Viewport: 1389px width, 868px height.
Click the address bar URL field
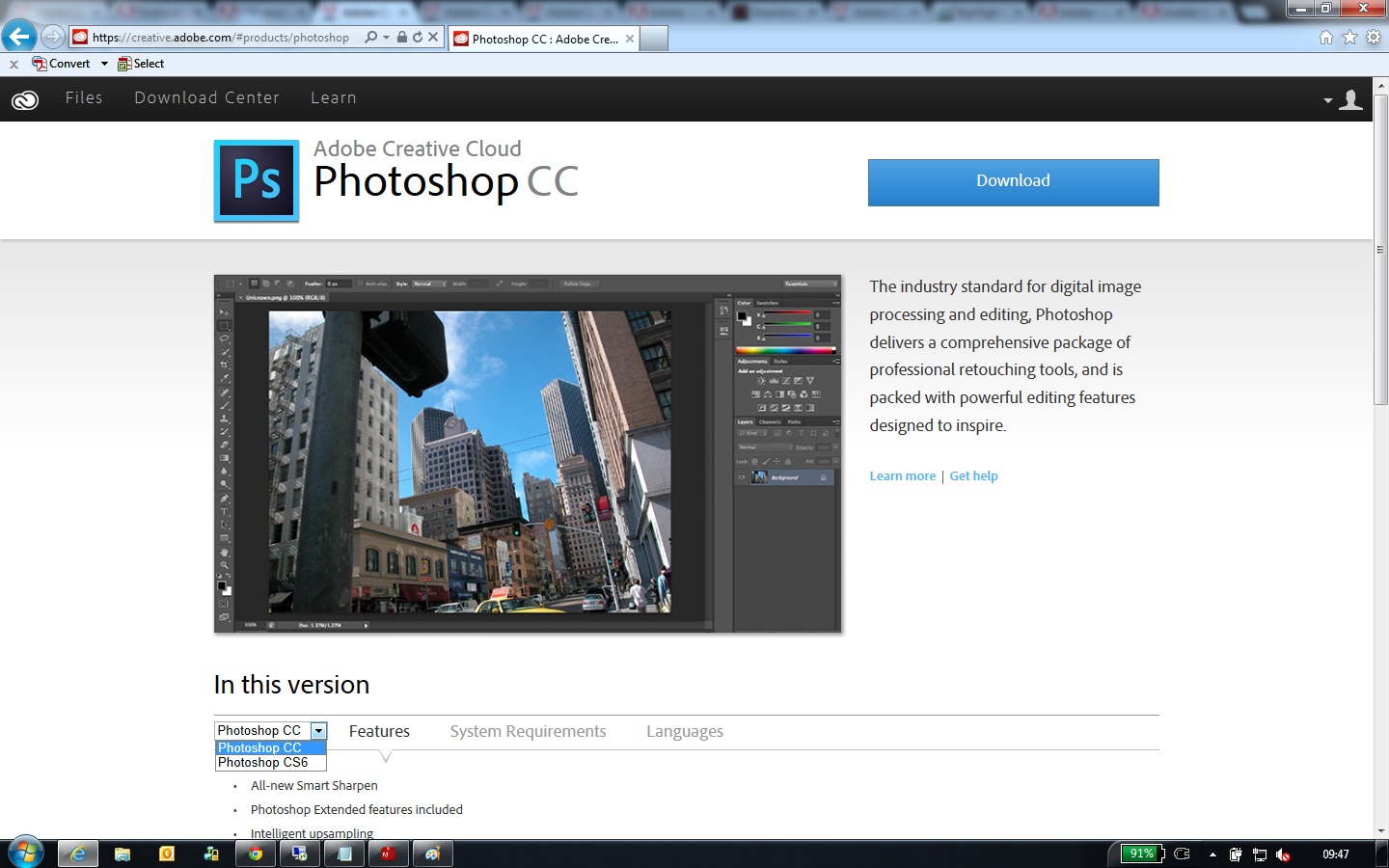click(221, 38)
